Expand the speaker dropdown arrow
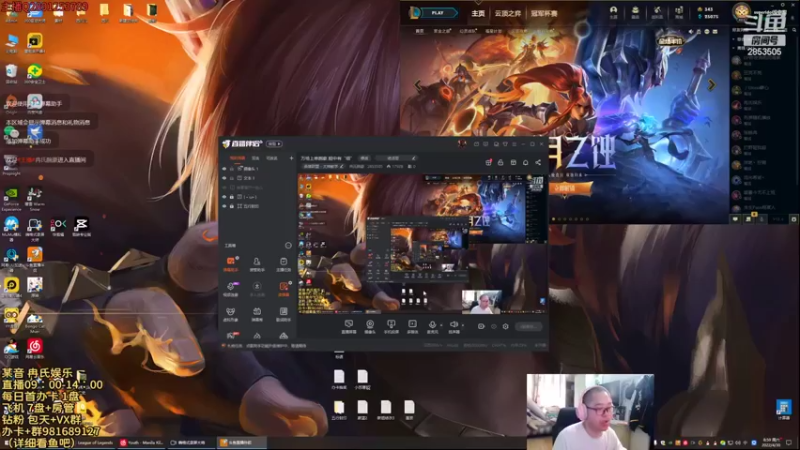This screenshot has height=450, width=800. (462, 325)
